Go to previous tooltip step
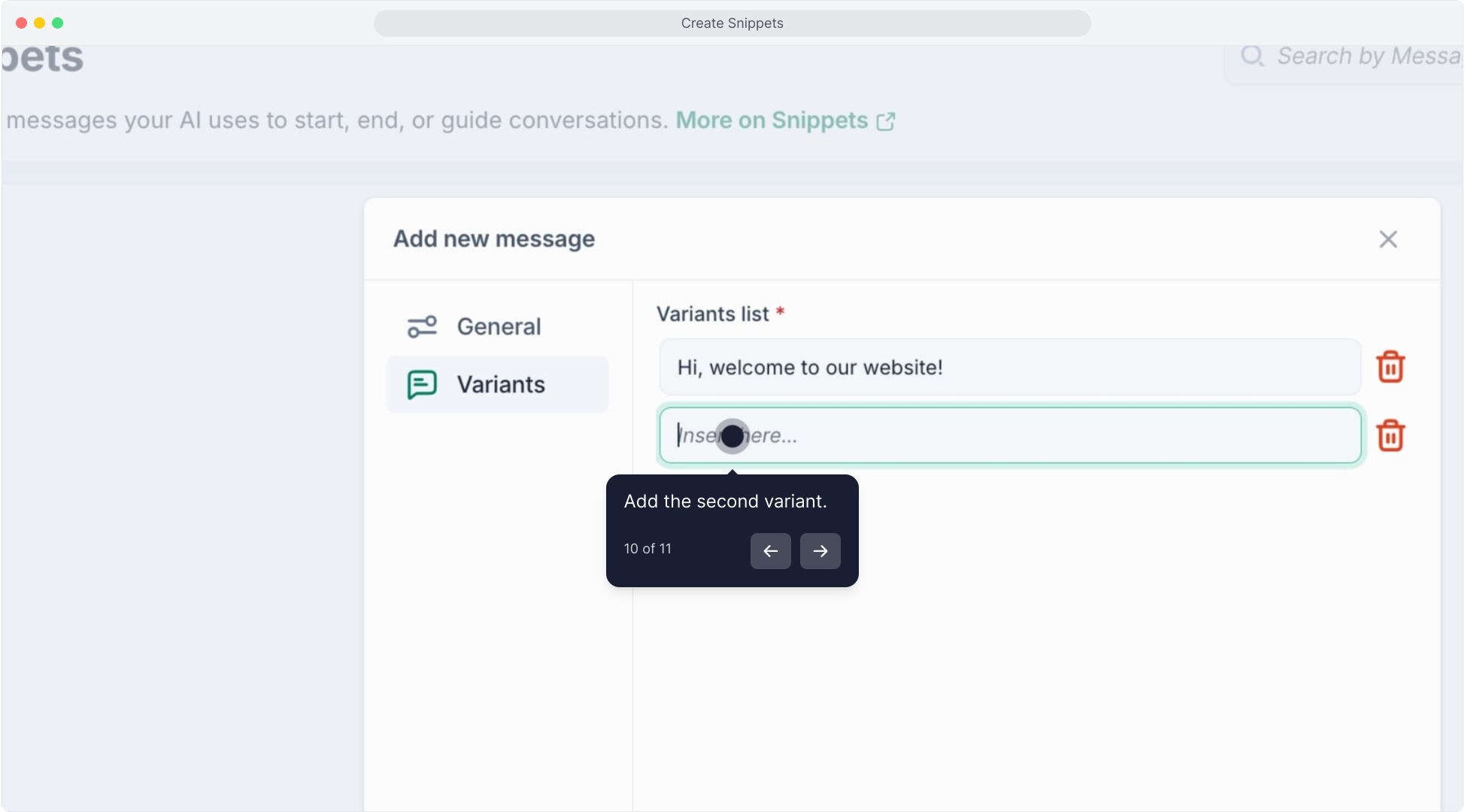Screen dimensions: 1465x812 [770, 551]
